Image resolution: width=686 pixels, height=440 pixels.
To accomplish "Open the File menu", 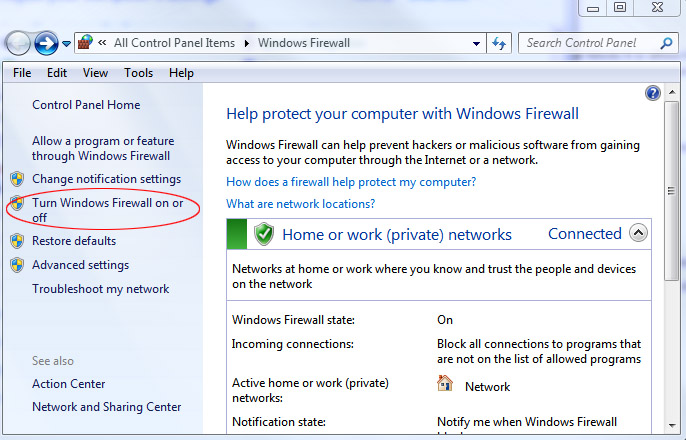I will tap(22, 73).
